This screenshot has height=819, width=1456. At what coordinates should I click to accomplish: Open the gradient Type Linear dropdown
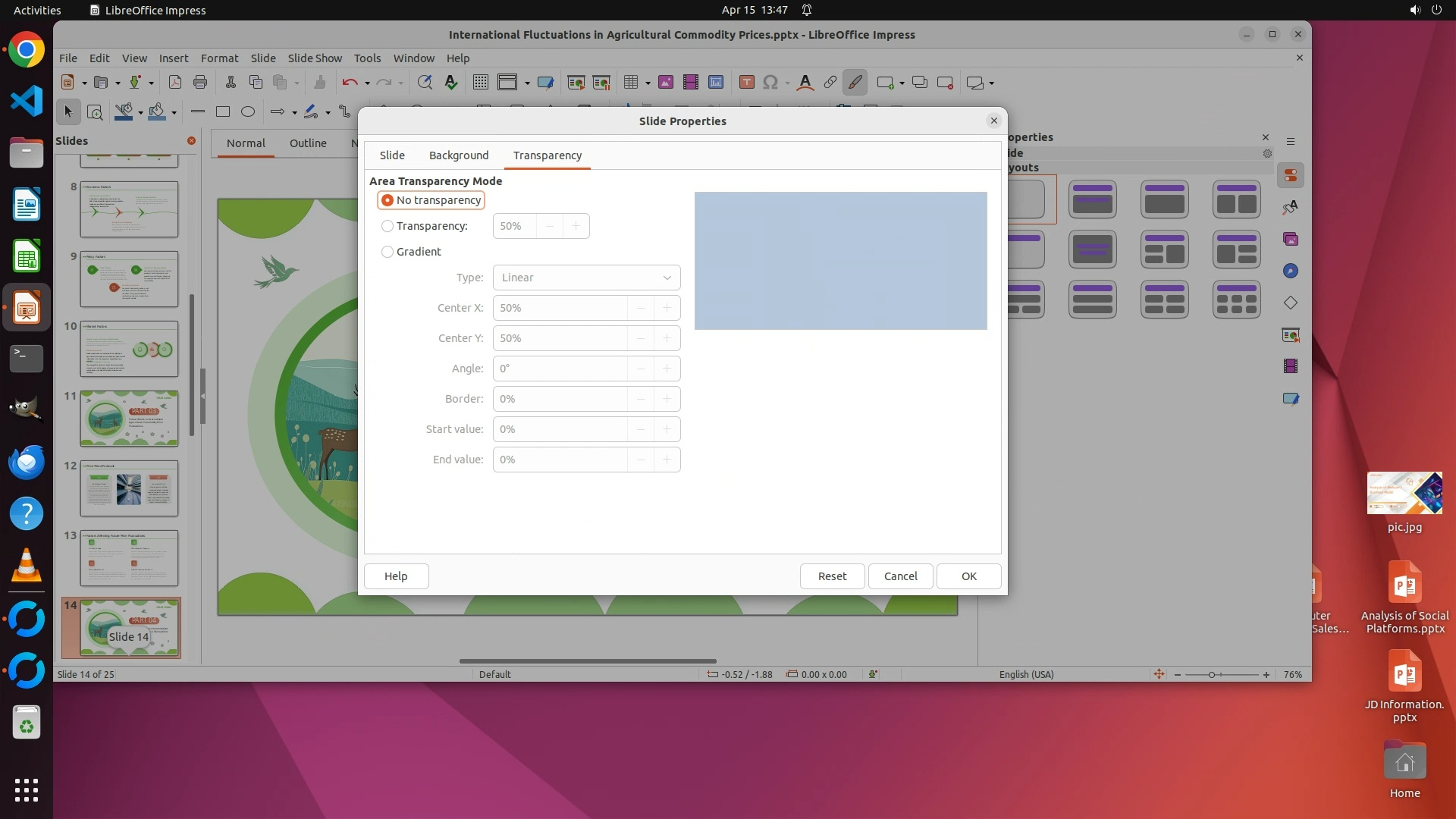click(586, 278)
